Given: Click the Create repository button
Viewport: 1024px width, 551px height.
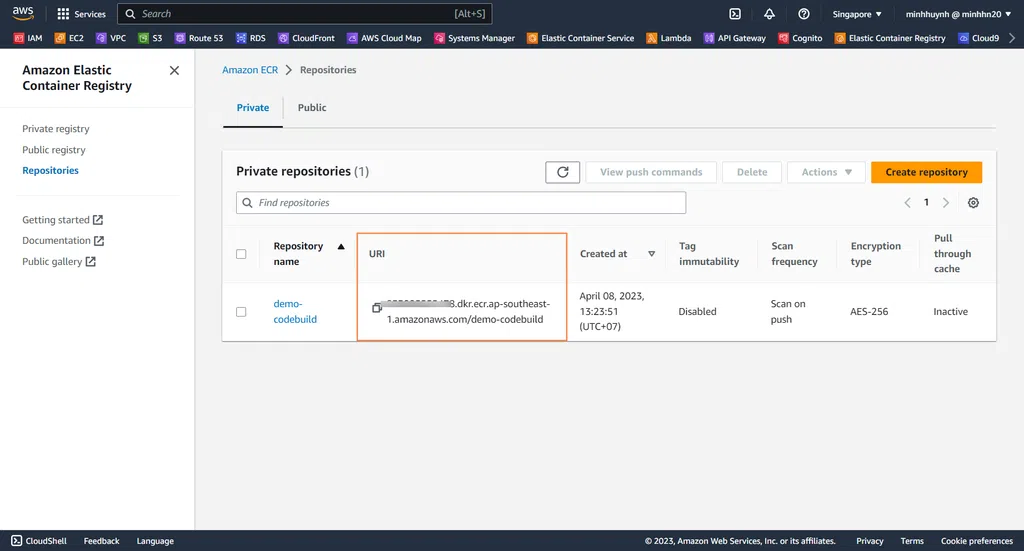Looking at the screenshot, I should point(926,172).
